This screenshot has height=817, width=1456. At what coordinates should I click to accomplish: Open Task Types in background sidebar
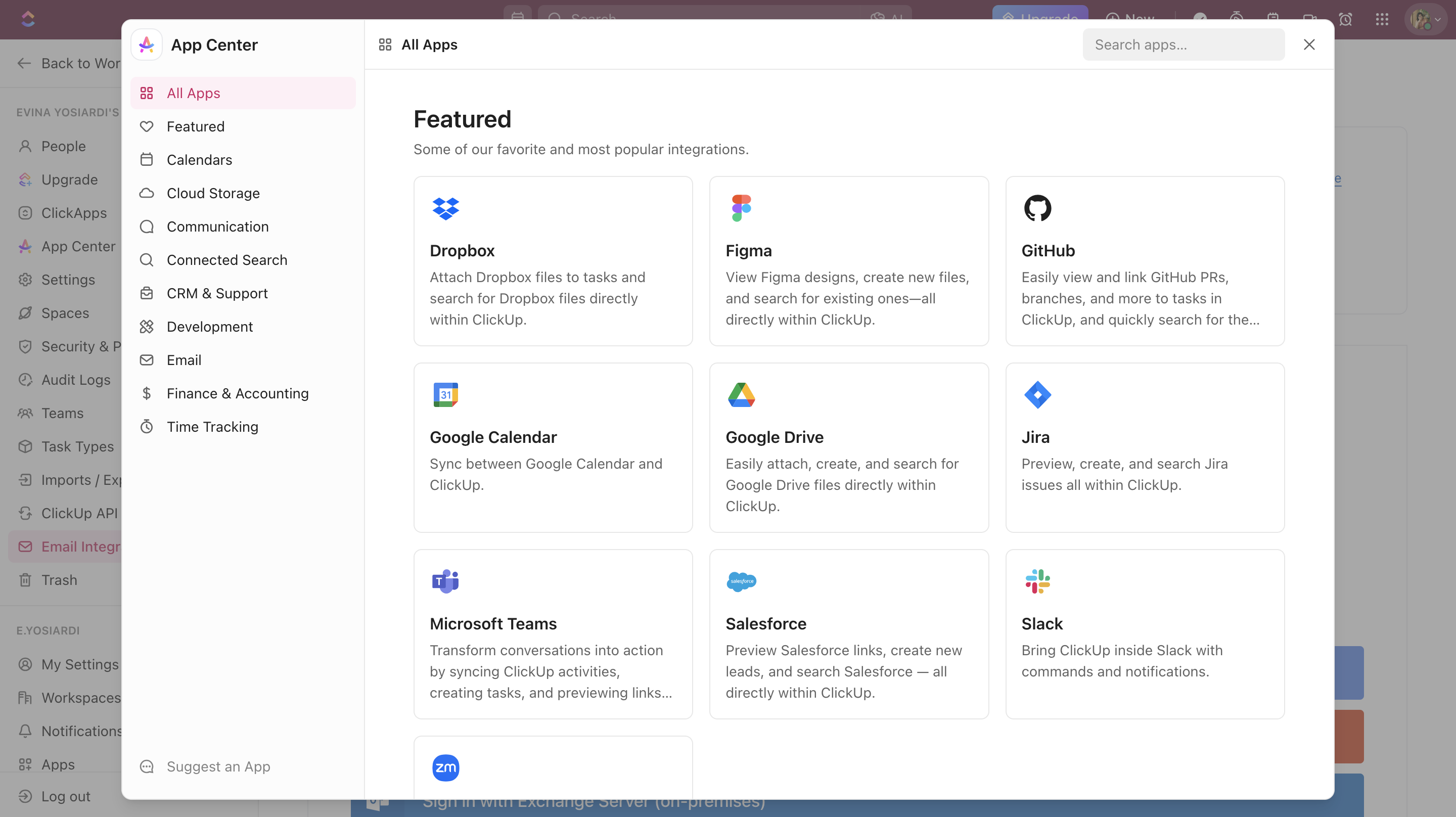(65, 446)
